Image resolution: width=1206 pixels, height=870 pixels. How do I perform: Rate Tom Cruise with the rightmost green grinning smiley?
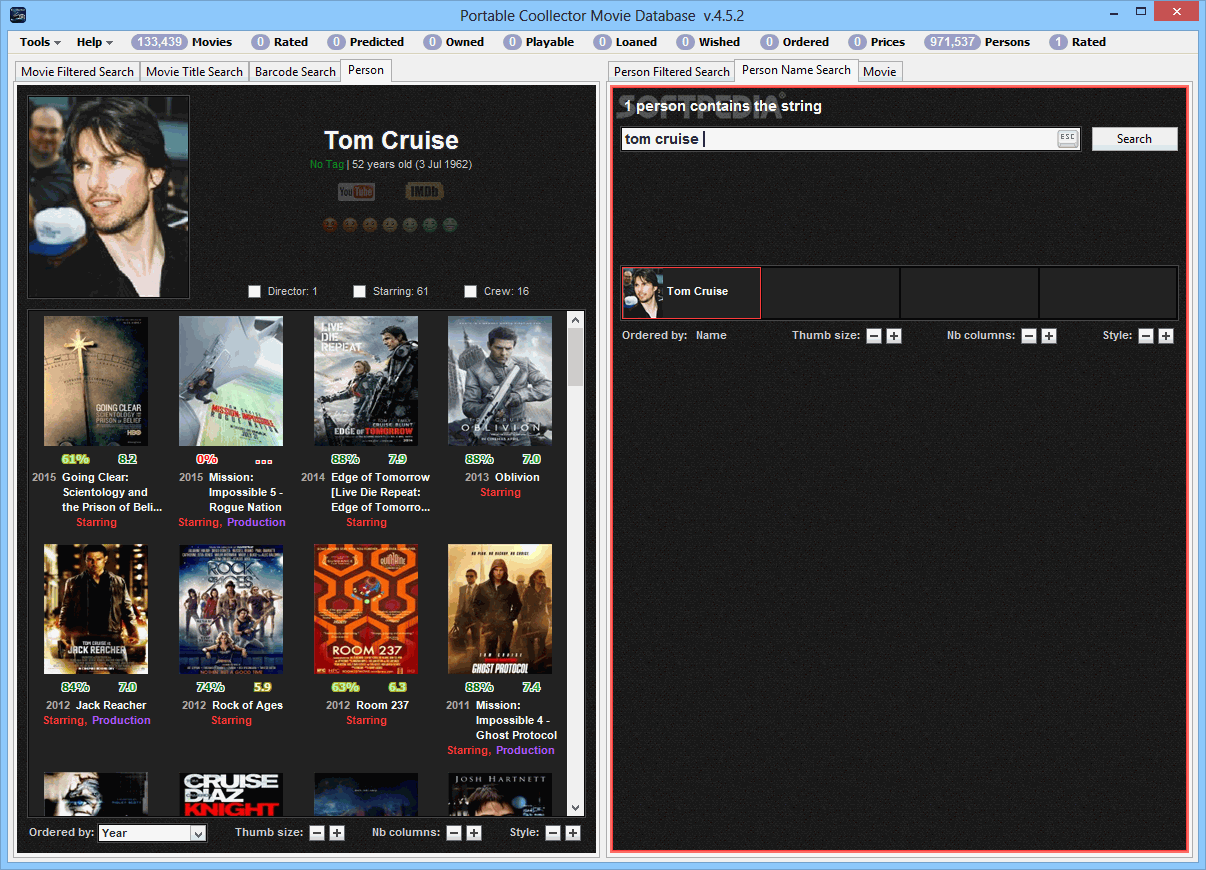point(450,225)
